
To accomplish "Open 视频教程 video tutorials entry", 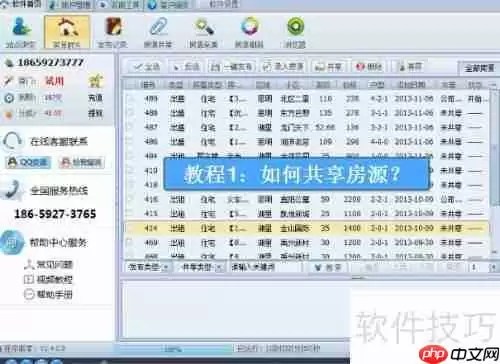I will 49,279.
